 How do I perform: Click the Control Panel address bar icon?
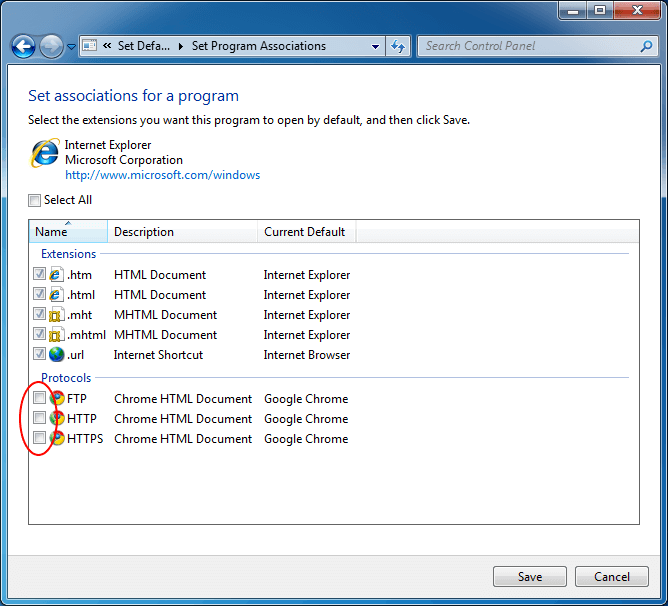tap(89, 45)
